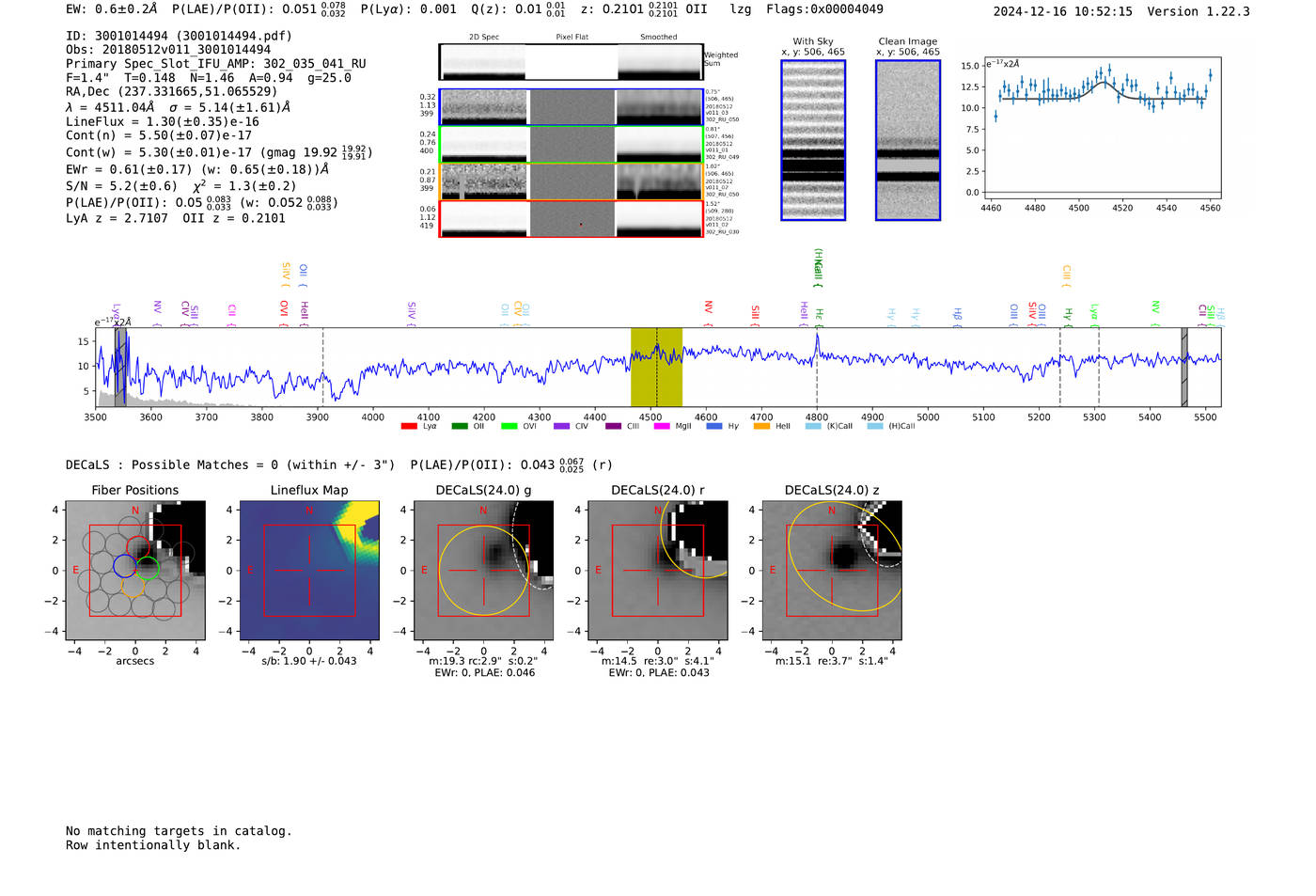
Task: Click the s/b: 1.90 +/- 0.043 caption
Action: tap(309, 661)
